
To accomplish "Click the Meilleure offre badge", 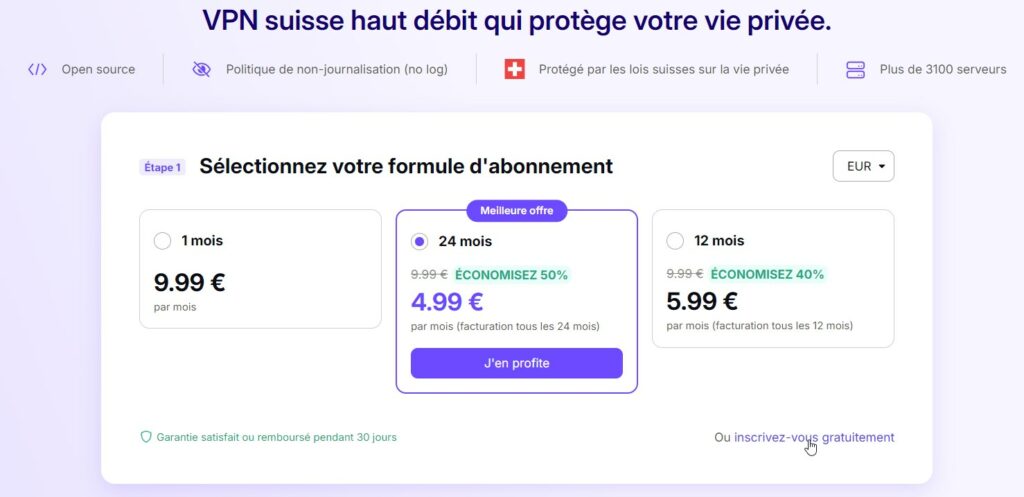I will (517, 210).
